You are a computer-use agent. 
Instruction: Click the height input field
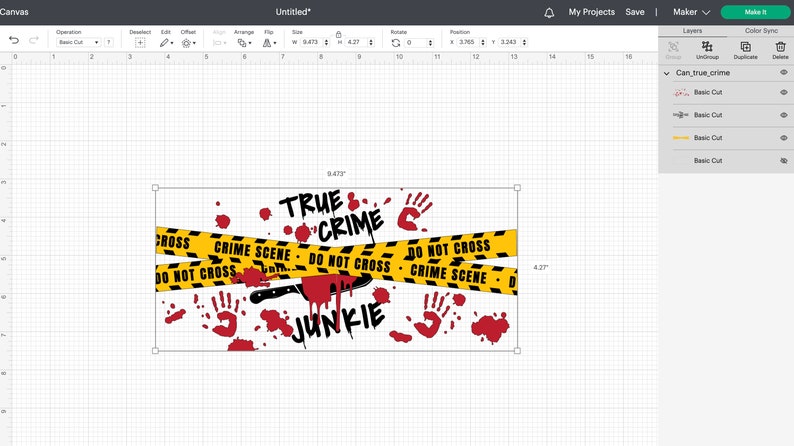(356, 42)
